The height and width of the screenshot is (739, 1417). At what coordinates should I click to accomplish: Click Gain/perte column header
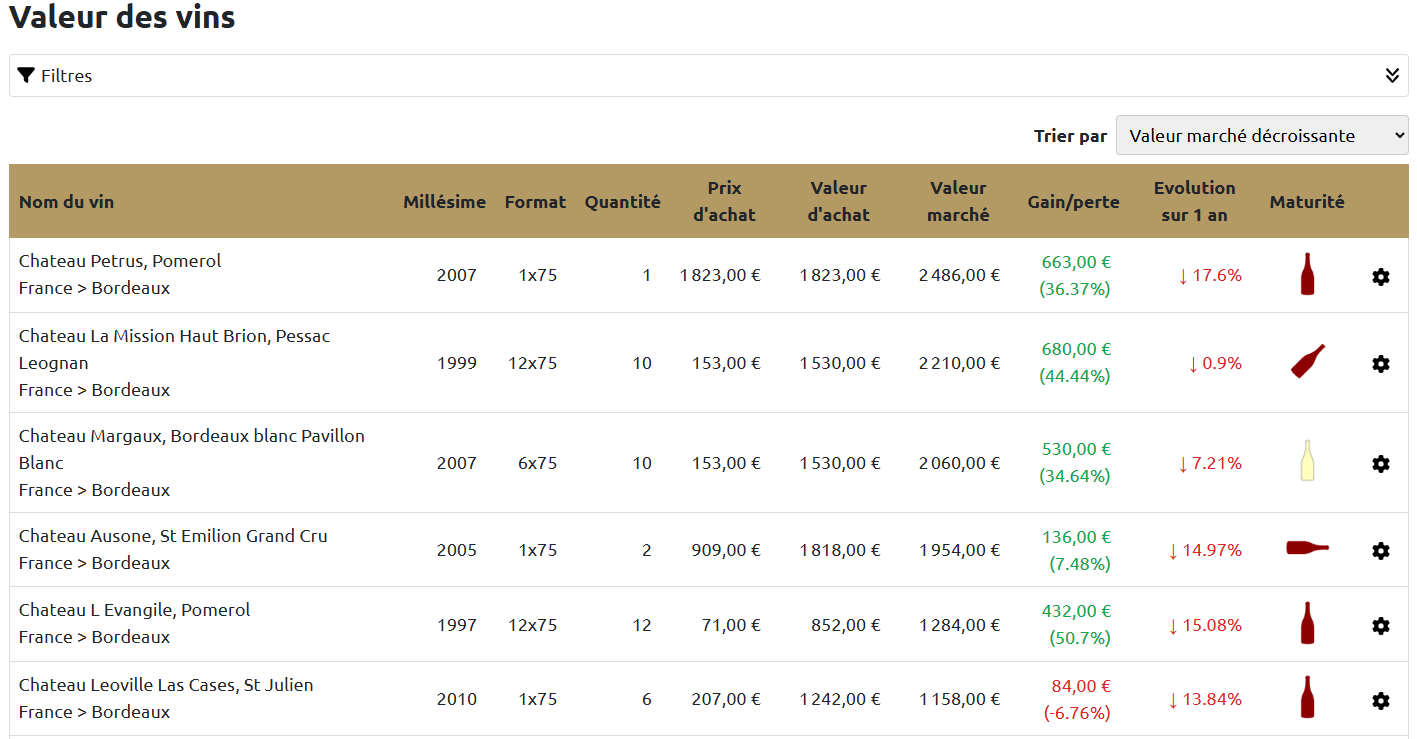click(x=1073, y=201)
